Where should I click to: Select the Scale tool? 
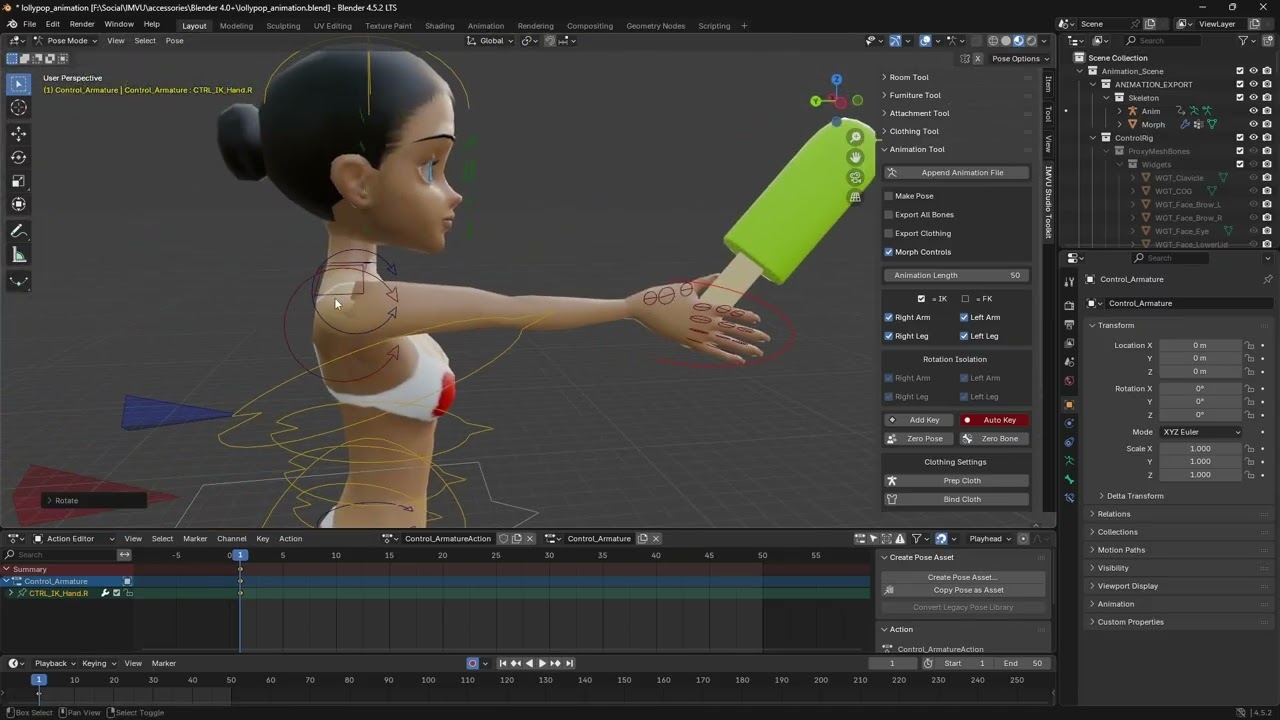click(x=19, y=181)
